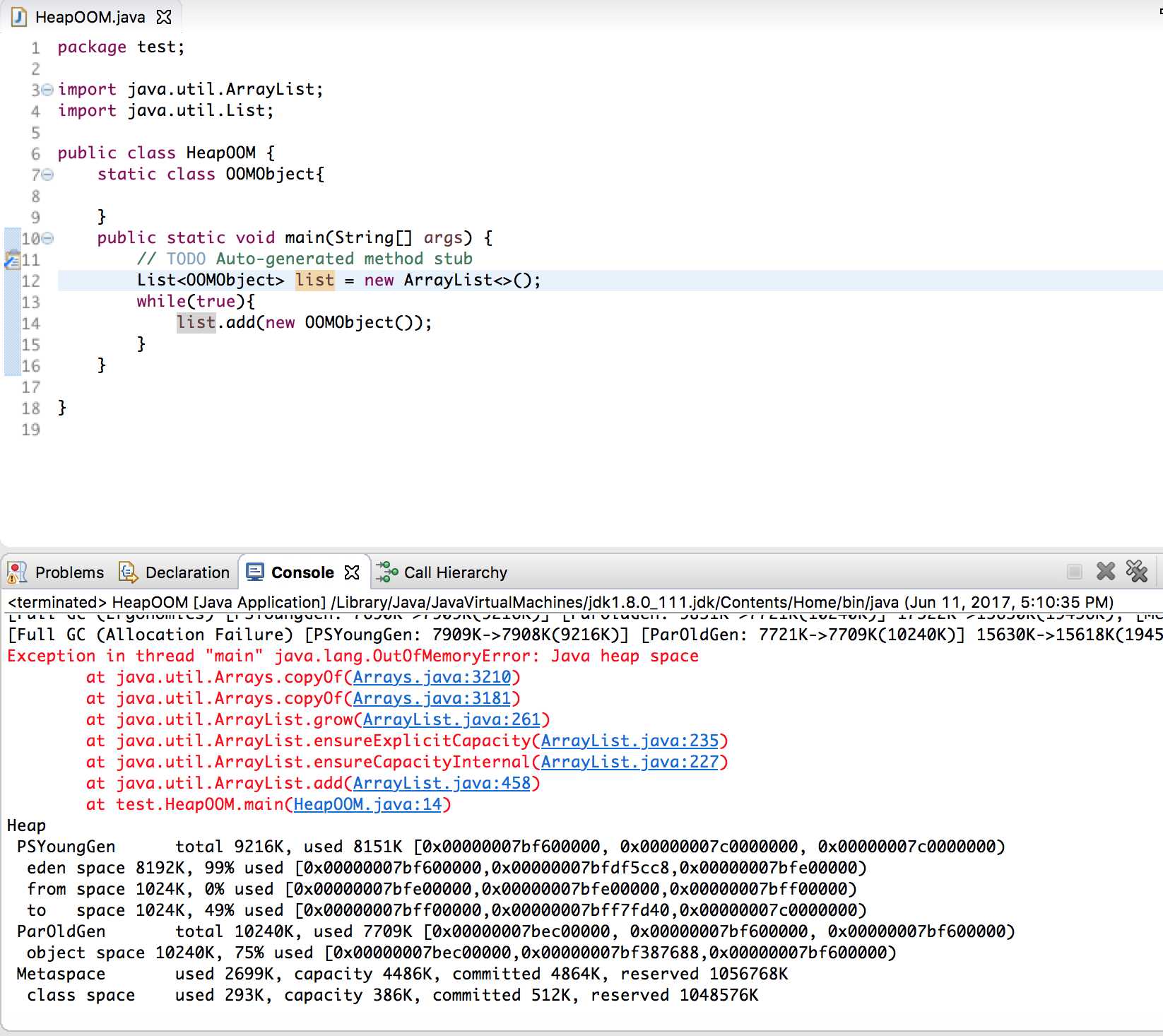Click the 'PSYoungGen total 9216K' heap line
Screen dimensions: 1163x1036
tap(511, 847)
